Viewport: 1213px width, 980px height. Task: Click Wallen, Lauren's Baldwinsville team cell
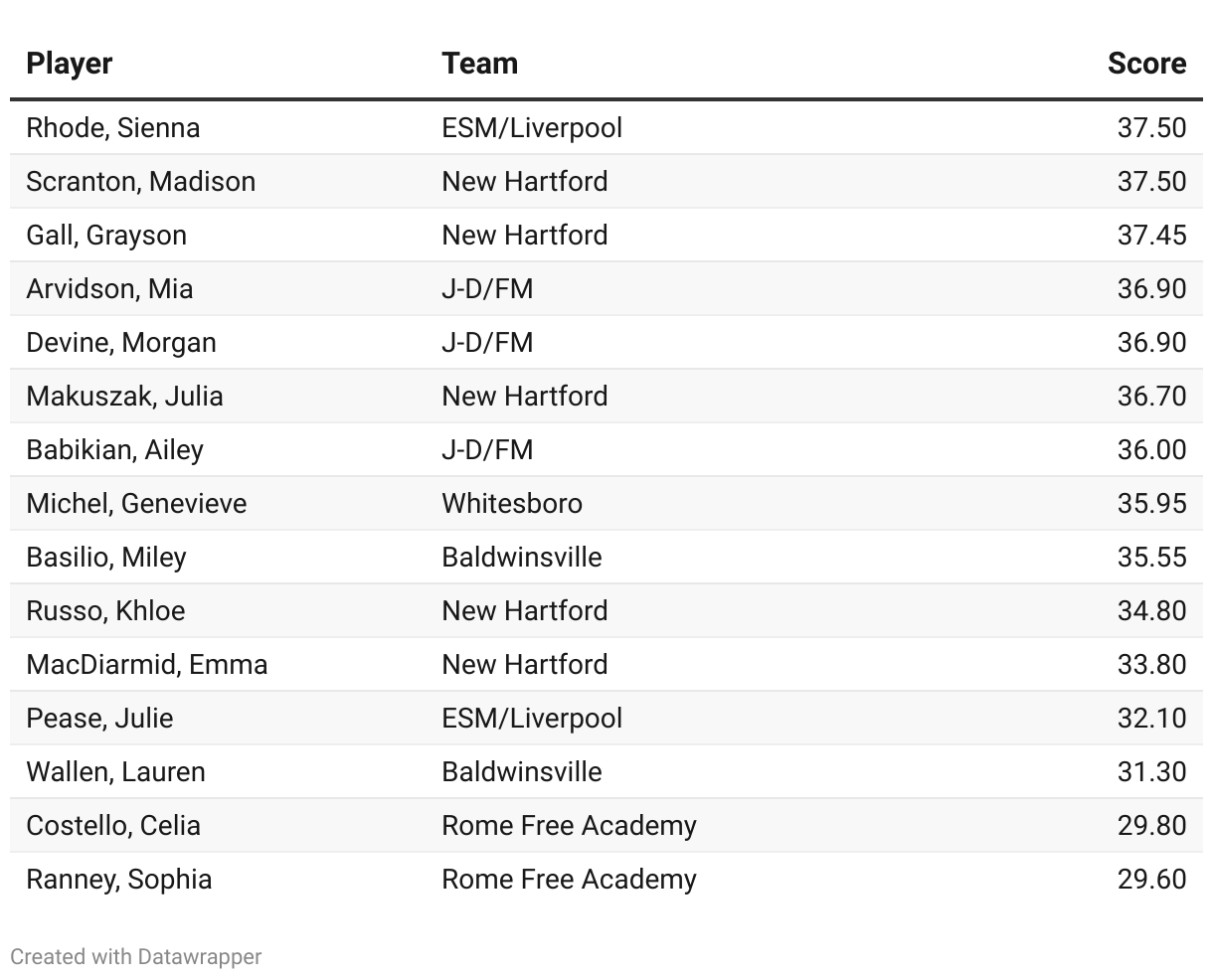(x=522, y=771)
